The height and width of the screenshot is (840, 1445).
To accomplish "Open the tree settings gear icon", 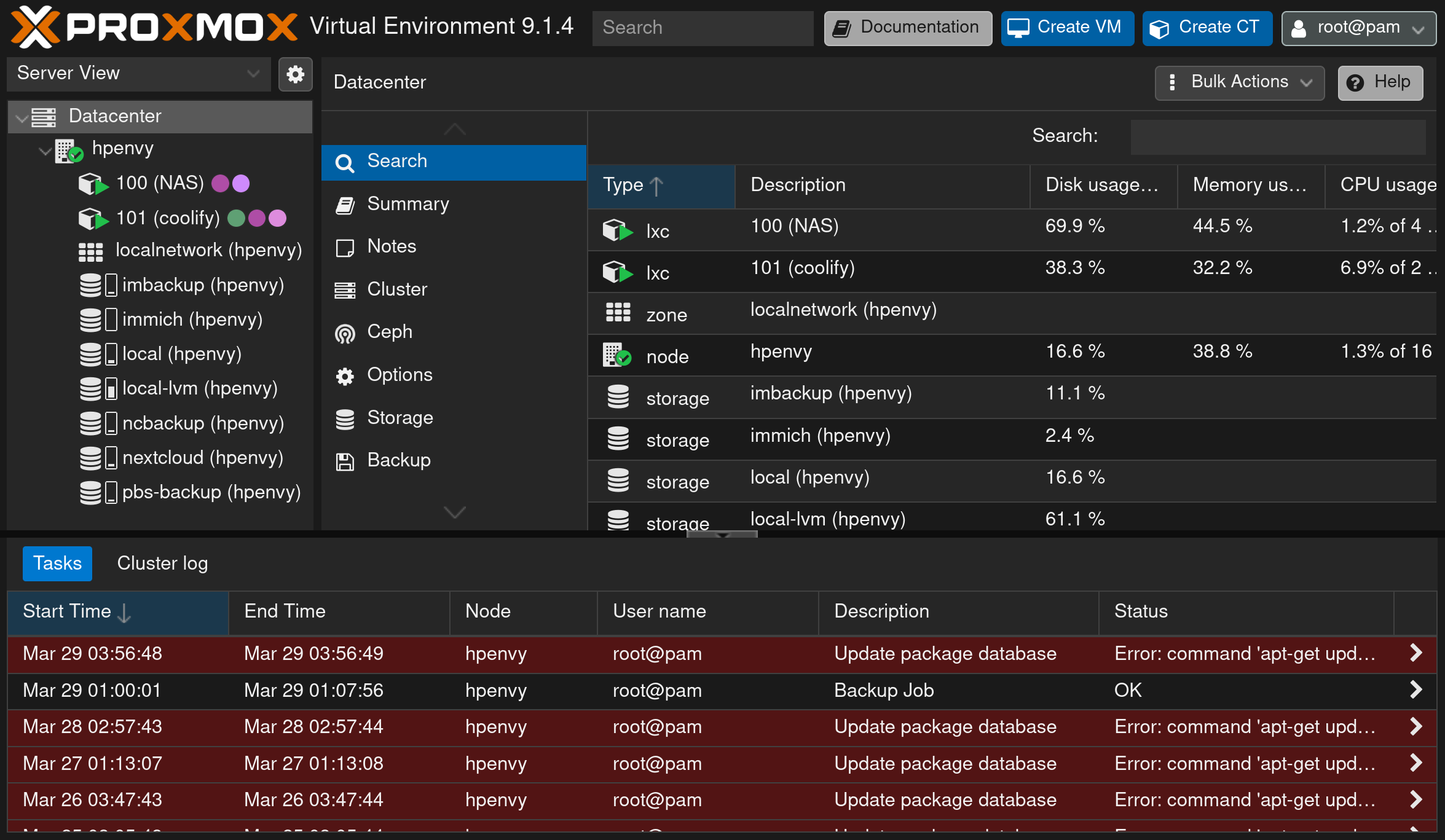I will pyautogui.click(x=296, y=74).
